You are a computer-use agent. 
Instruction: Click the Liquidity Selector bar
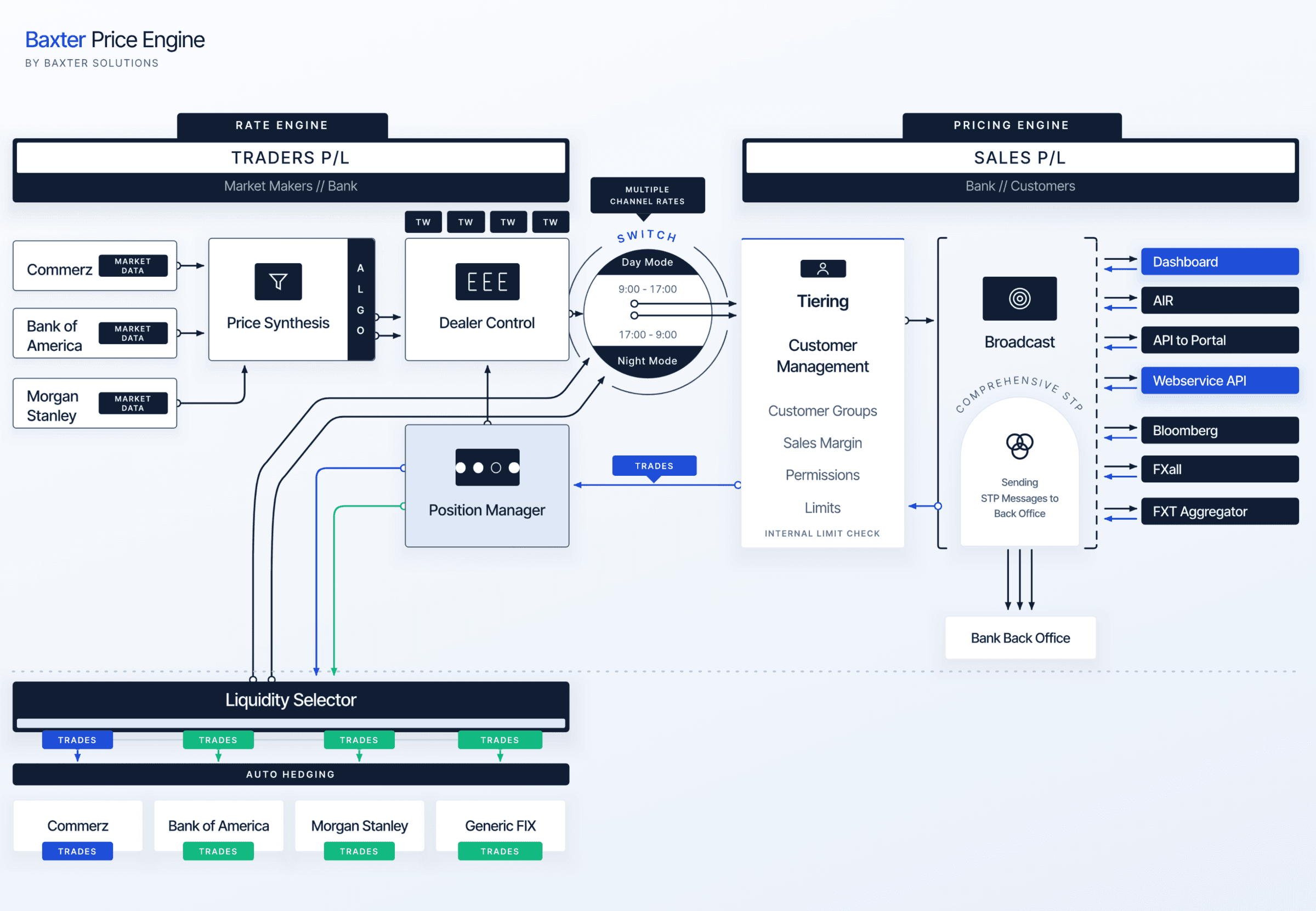291,705
